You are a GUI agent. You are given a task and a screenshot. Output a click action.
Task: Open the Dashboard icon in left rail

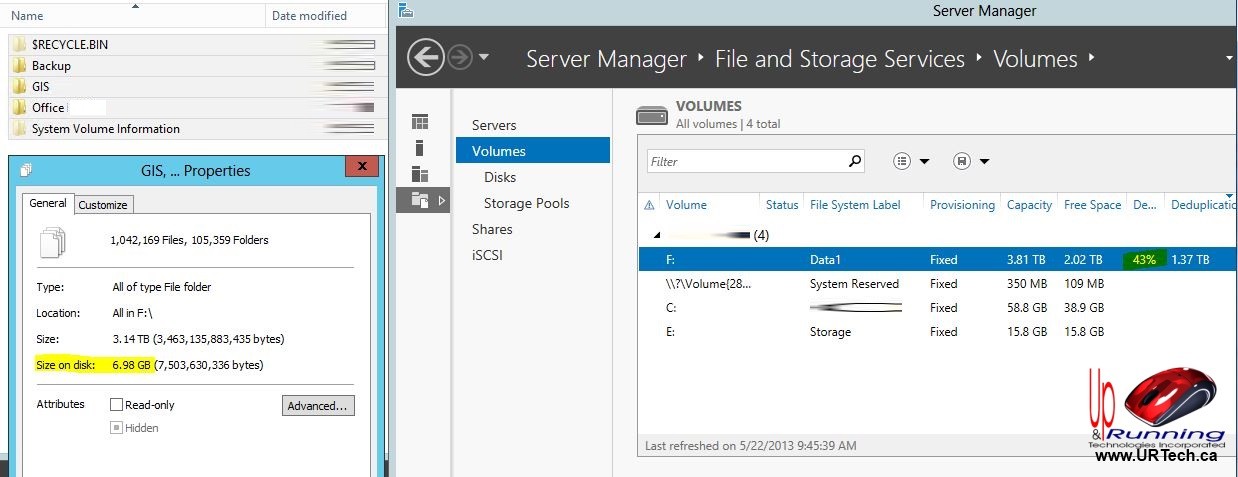[x=420, y=122]
